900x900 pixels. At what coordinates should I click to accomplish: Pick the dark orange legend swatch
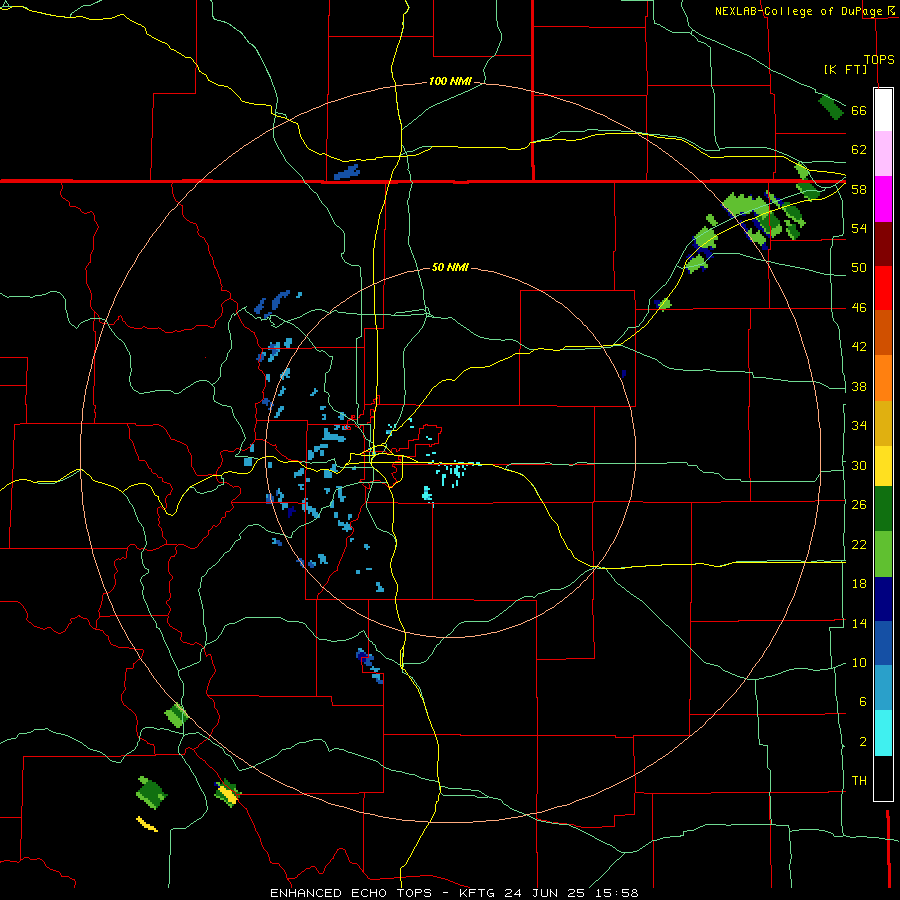pos(883,332)
